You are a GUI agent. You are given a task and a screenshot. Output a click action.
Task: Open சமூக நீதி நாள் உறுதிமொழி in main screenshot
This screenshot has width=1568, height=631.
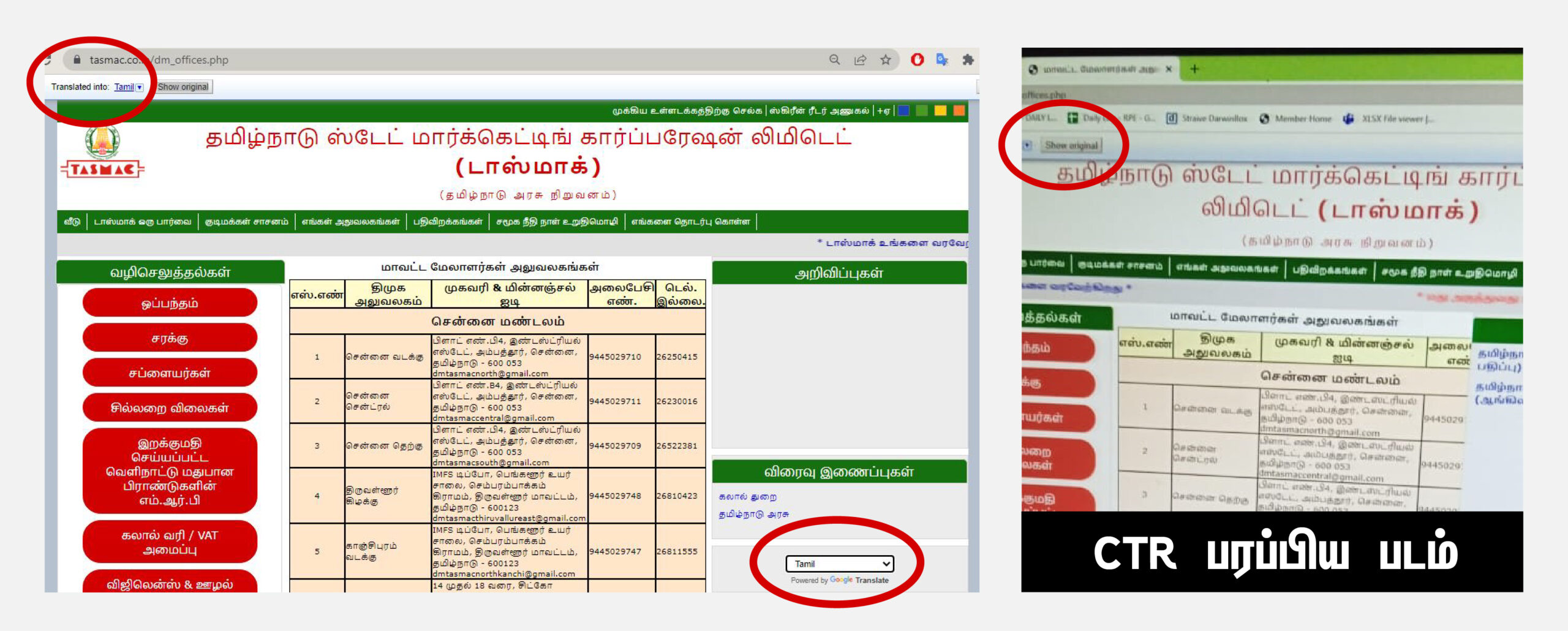tap(557, 221)
